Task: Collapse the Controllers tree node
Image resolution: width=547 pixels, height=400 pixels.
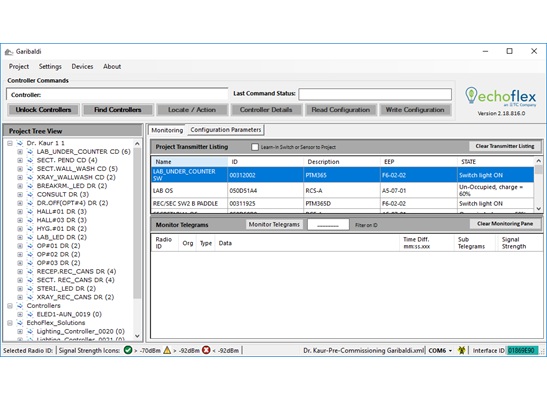Action: point(10,306)
